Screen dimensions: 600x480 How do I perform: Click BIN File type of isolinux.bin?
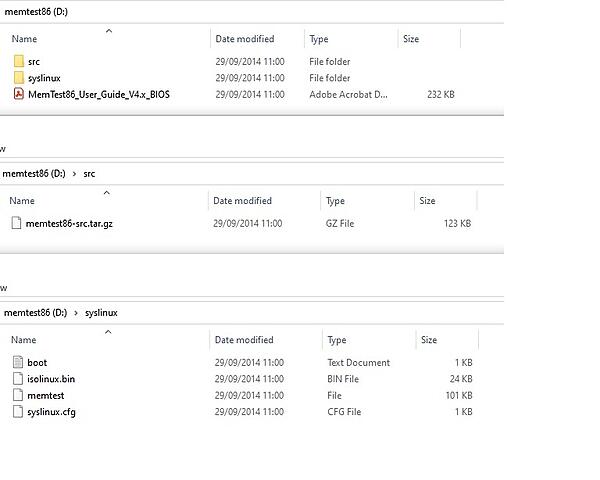point(343,379)
